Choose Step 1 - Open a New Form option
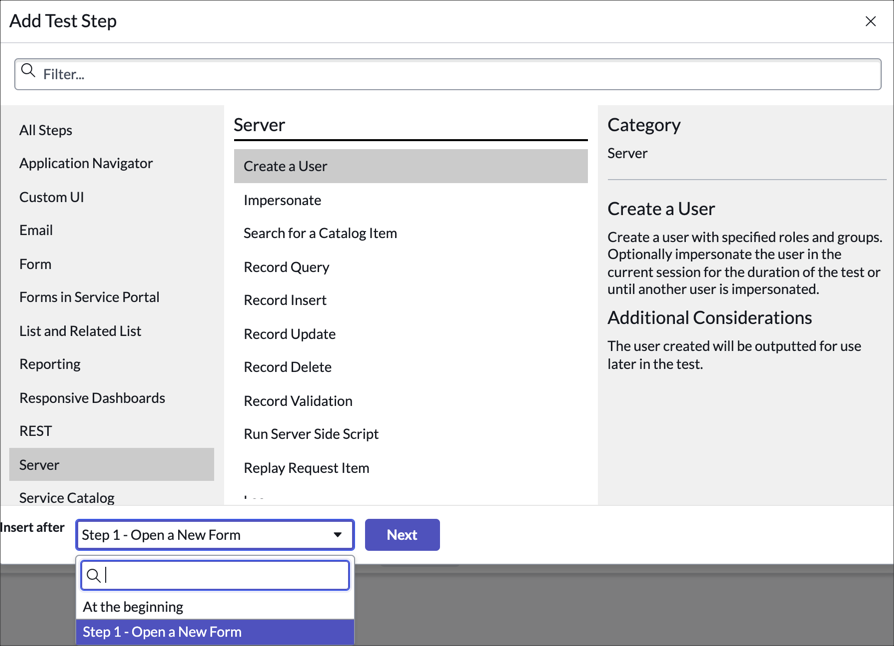Viewport: 894px width, 646px height. tap(161, 631)
